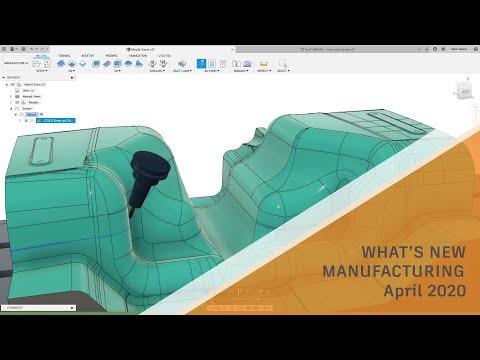
Task: Expand the highlighted operation under Setup1
Action: [20, 120]
